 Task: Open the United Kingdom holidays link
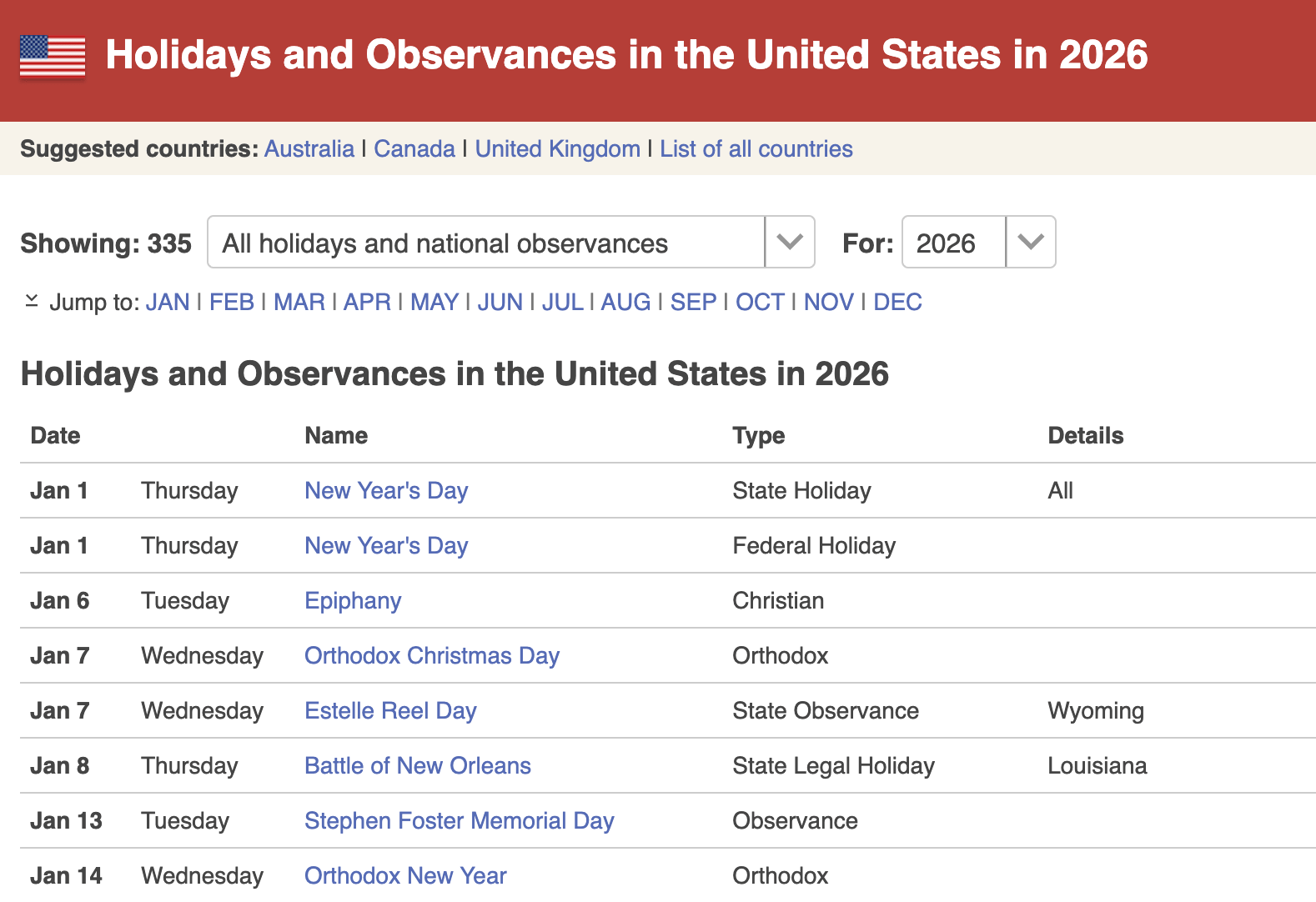tap(557, 149)
